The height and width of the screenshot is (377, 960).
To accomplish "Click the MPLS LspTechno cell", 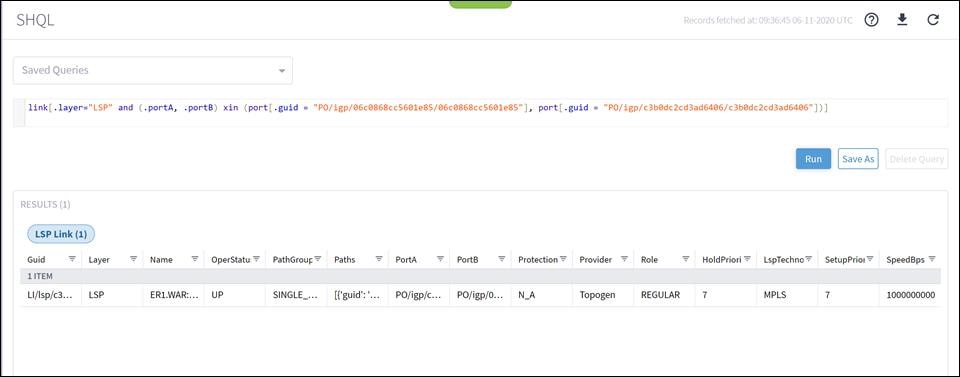I will pyautogui.click(x=787, y=295).
